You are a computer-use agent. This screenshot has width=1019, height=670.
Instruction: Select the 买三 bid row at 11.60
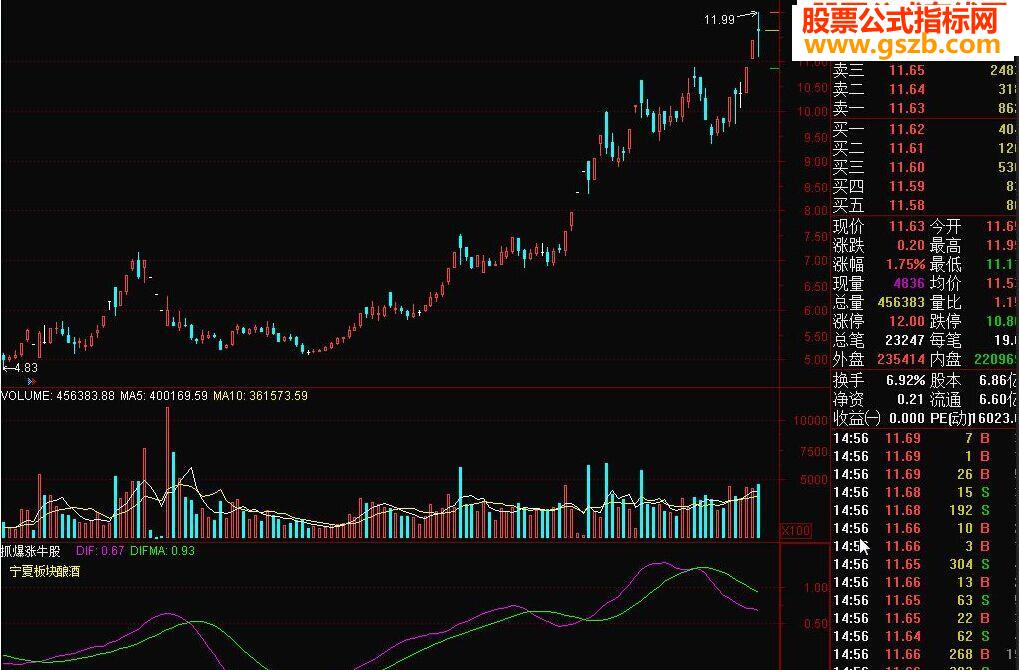click(x=924, y=167)
